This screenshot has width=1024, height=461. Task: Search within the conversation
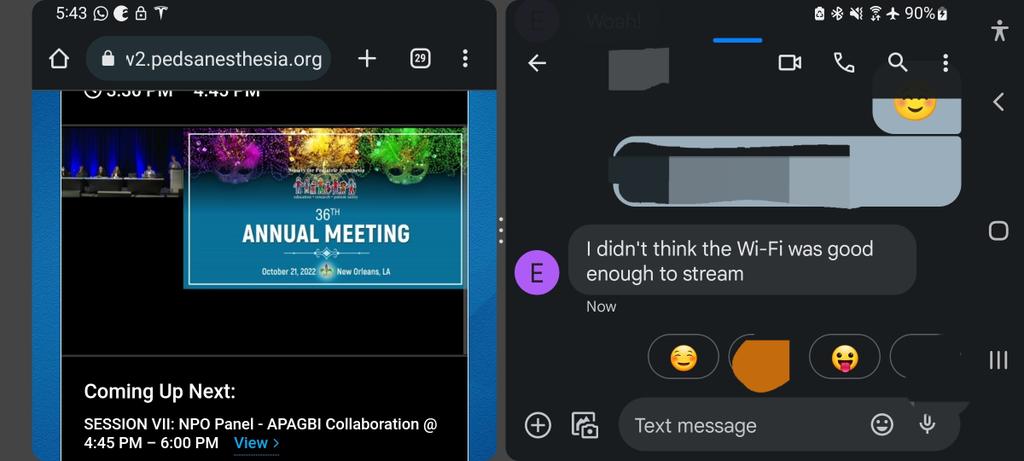click(x=898, y=63)
